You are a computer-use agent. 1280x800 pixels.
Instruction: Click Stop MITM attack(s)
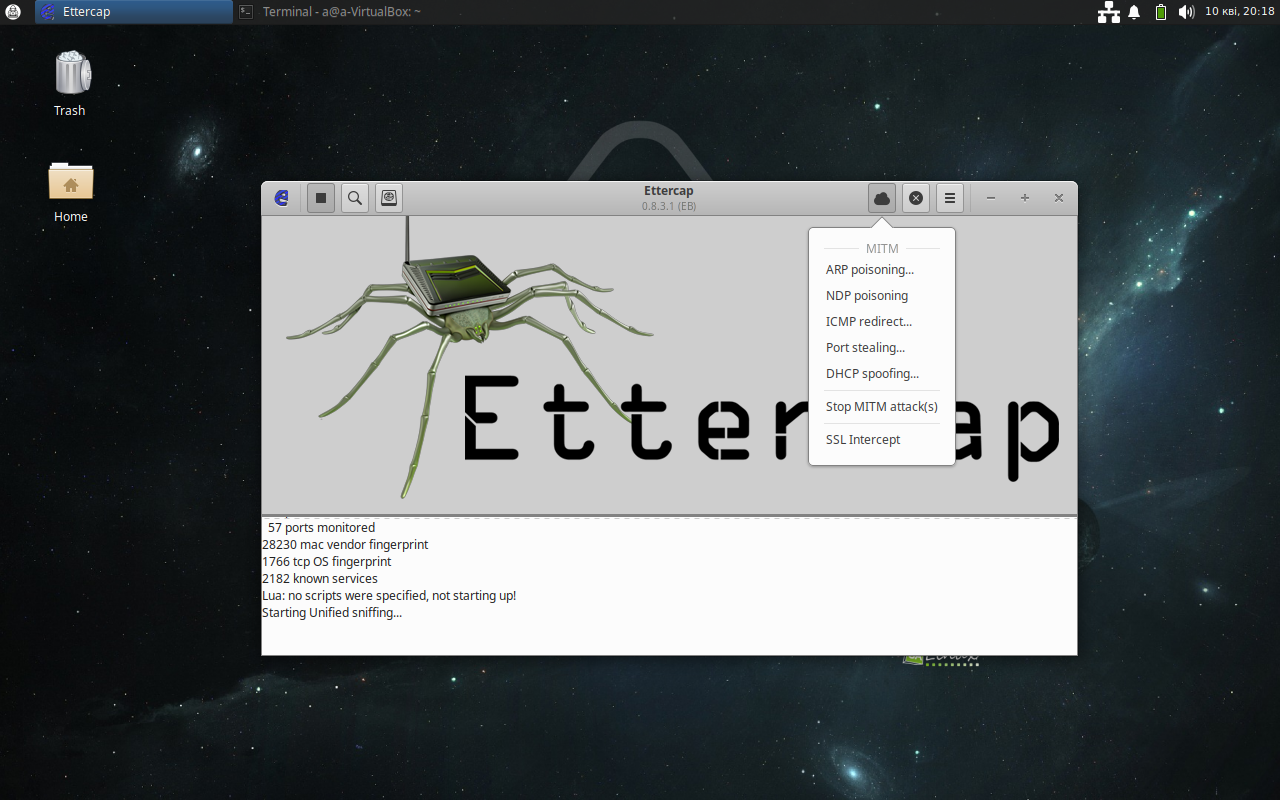[x=882, y=407]
